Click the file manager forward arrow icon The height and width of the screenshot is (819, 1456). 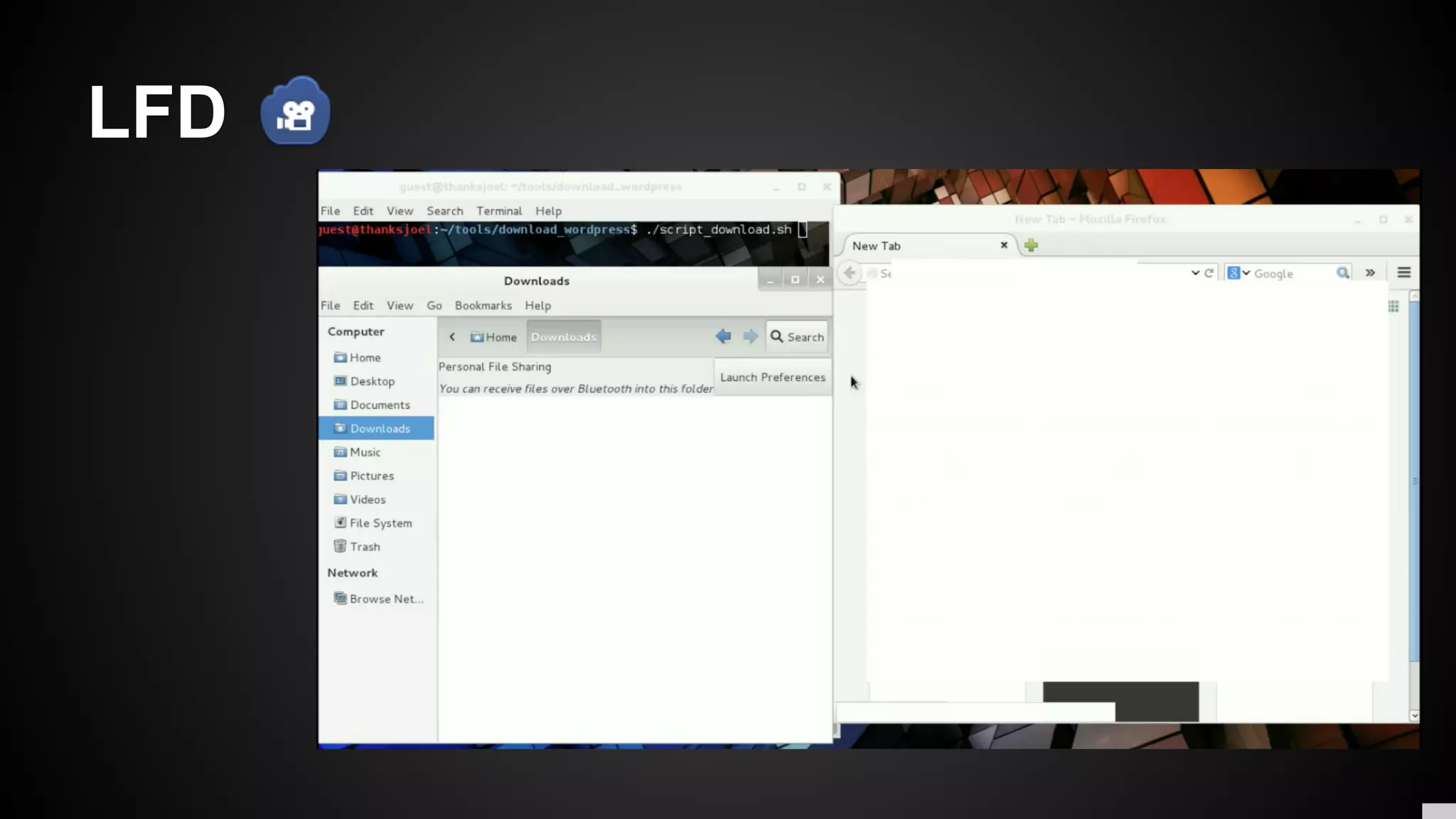click(x=750, y=336)
